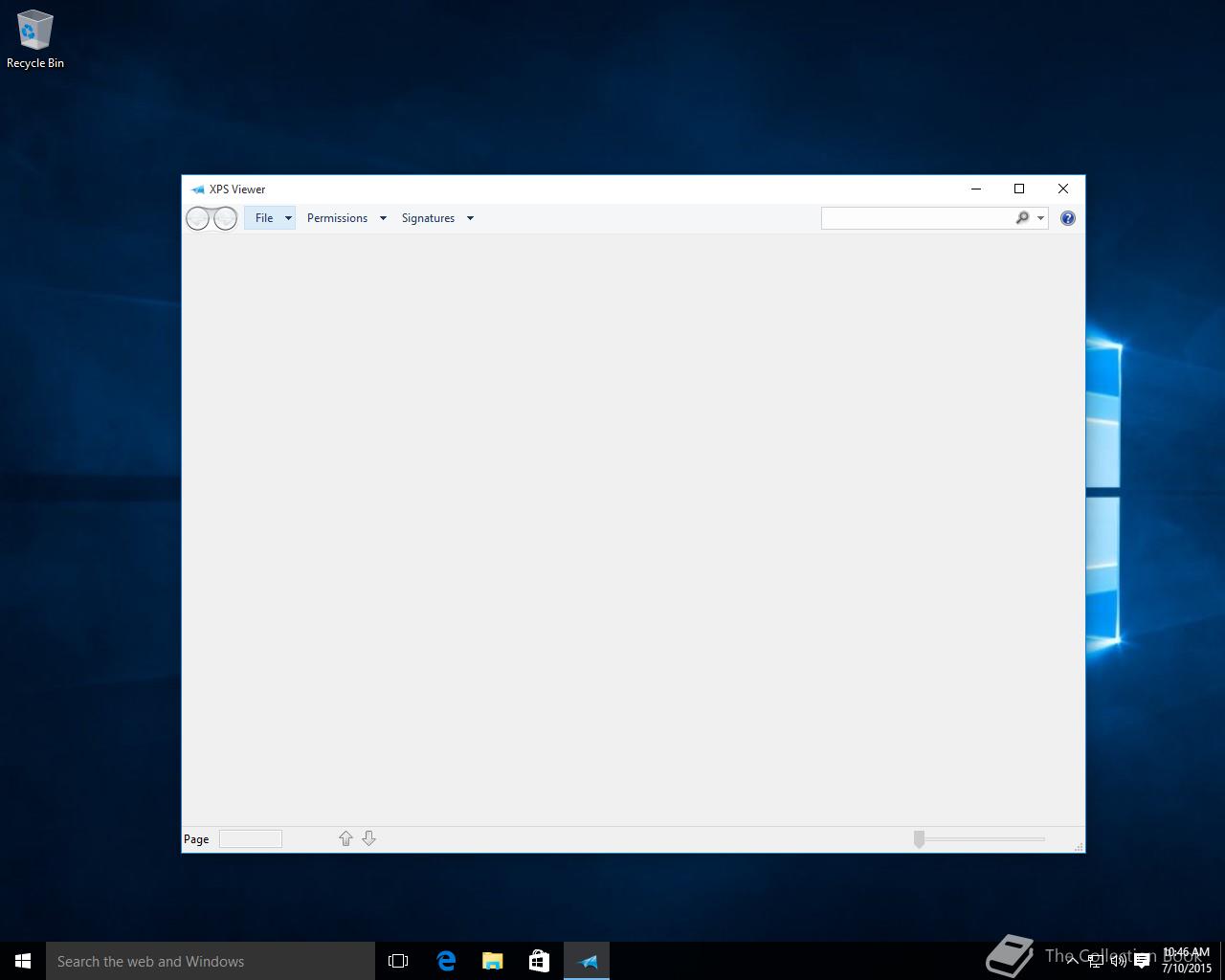
Task: Click the XPS Viewer taskbar button
Action: pyautogui.click(x=587, y=961)
